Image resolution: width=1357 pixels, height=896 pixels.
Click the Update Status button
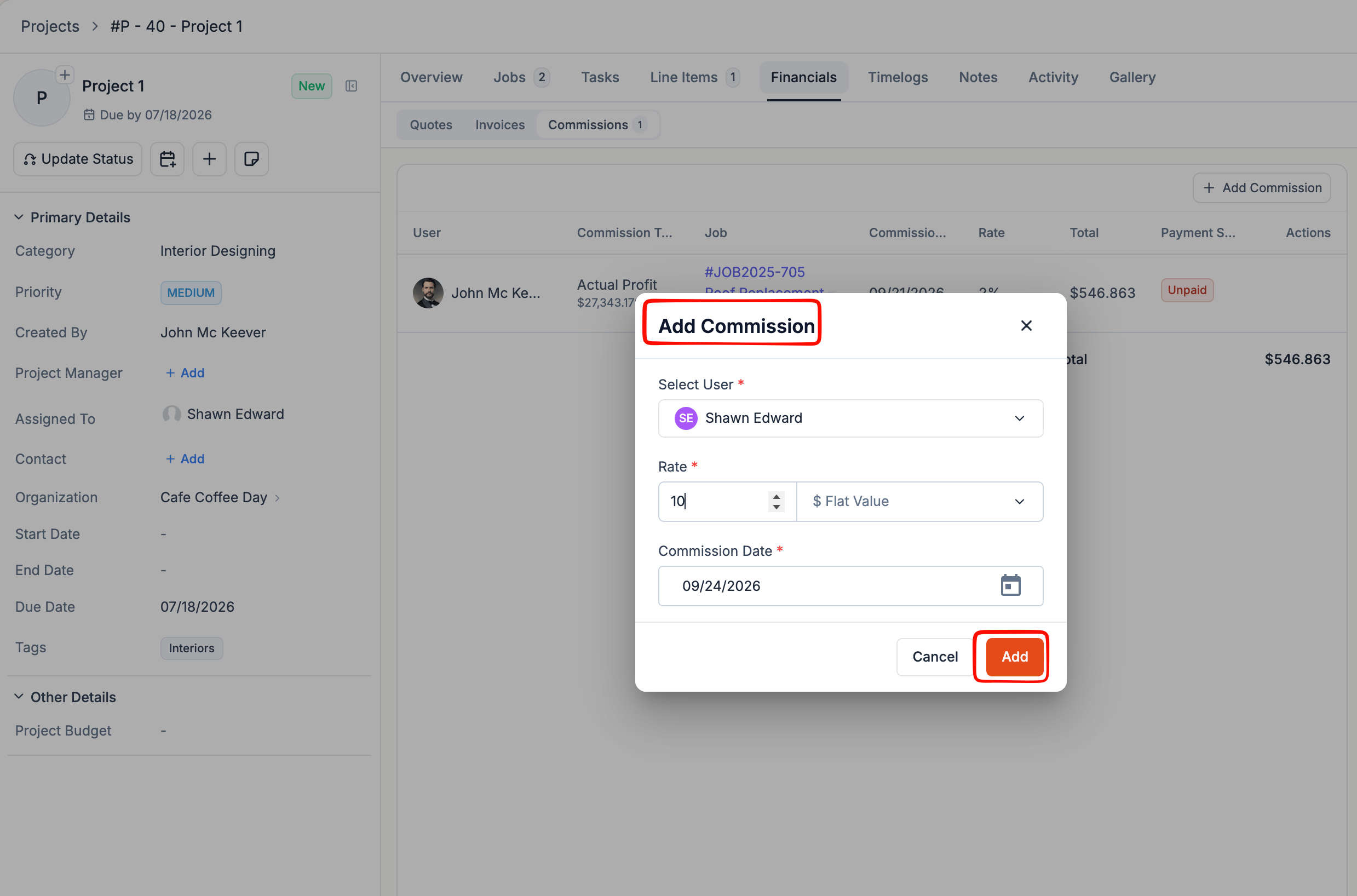[x=78, y=159]
